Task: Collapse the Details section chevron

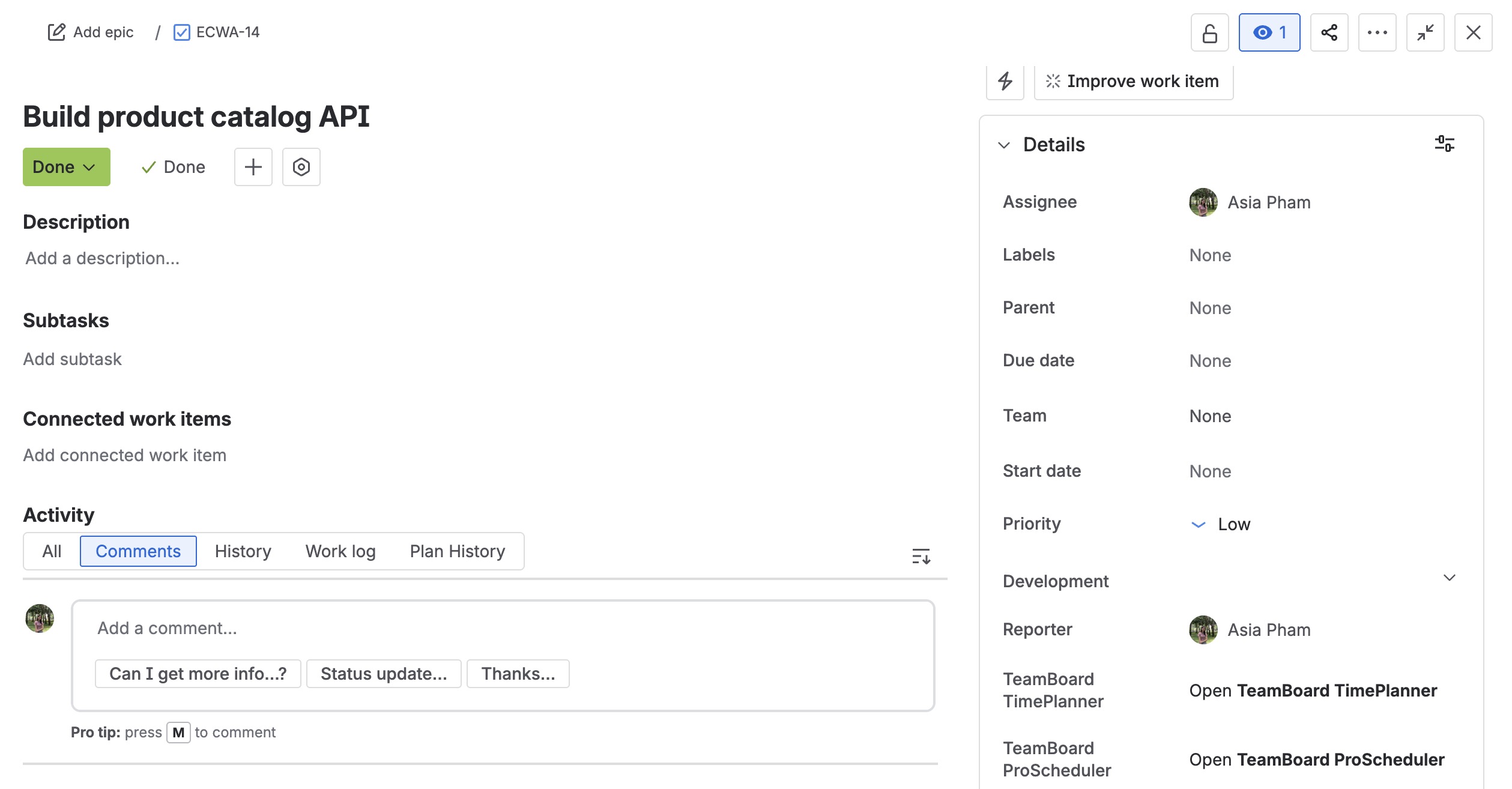Action: tap(1003, 145)
